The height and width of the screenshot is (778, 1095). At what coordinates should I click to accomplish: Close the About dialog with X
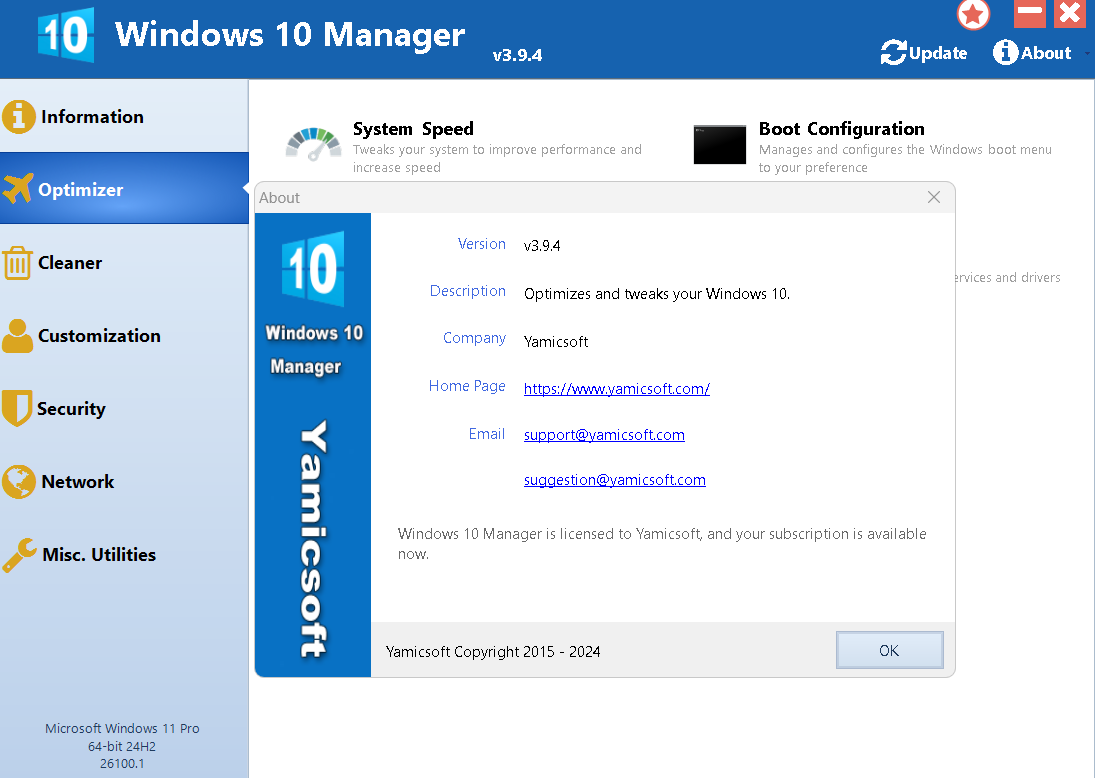pyautogui.click(x=934, y=198)
